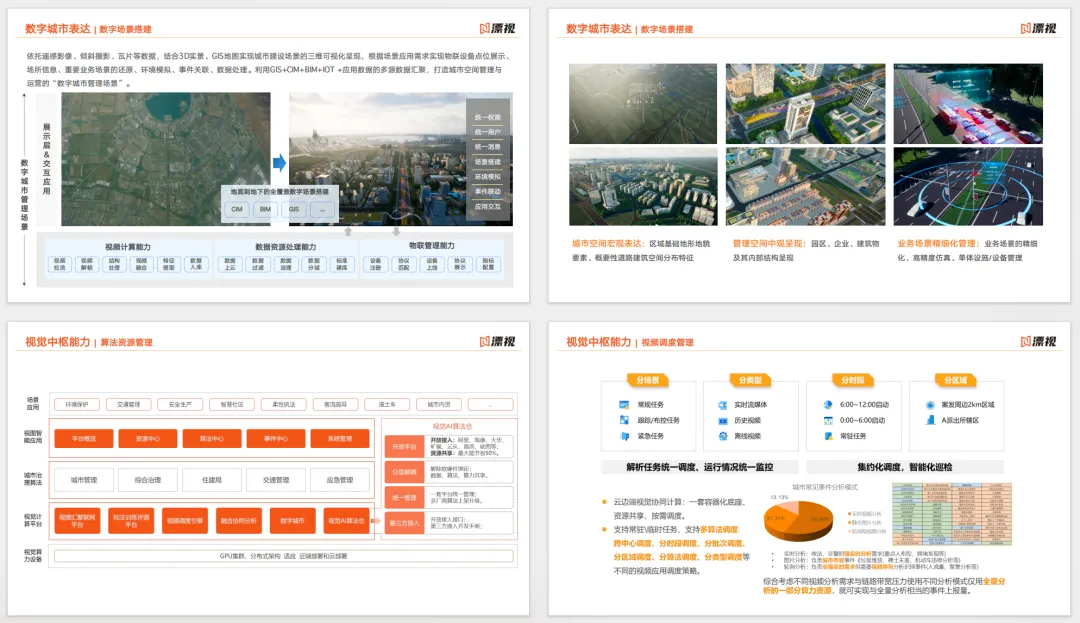Click the 常规任务 icon under 分场景

coord(624,405)
